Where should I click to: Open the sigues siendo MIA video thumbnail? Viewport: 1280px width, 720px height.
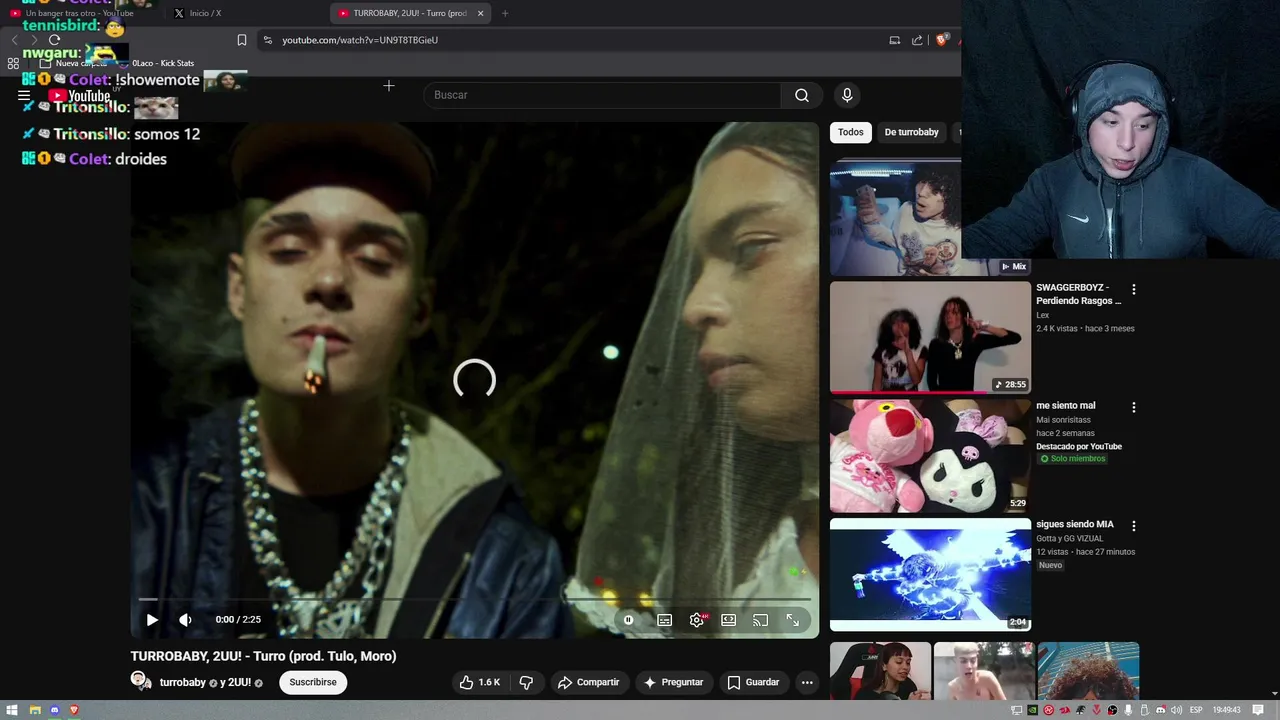coord(930,574)
